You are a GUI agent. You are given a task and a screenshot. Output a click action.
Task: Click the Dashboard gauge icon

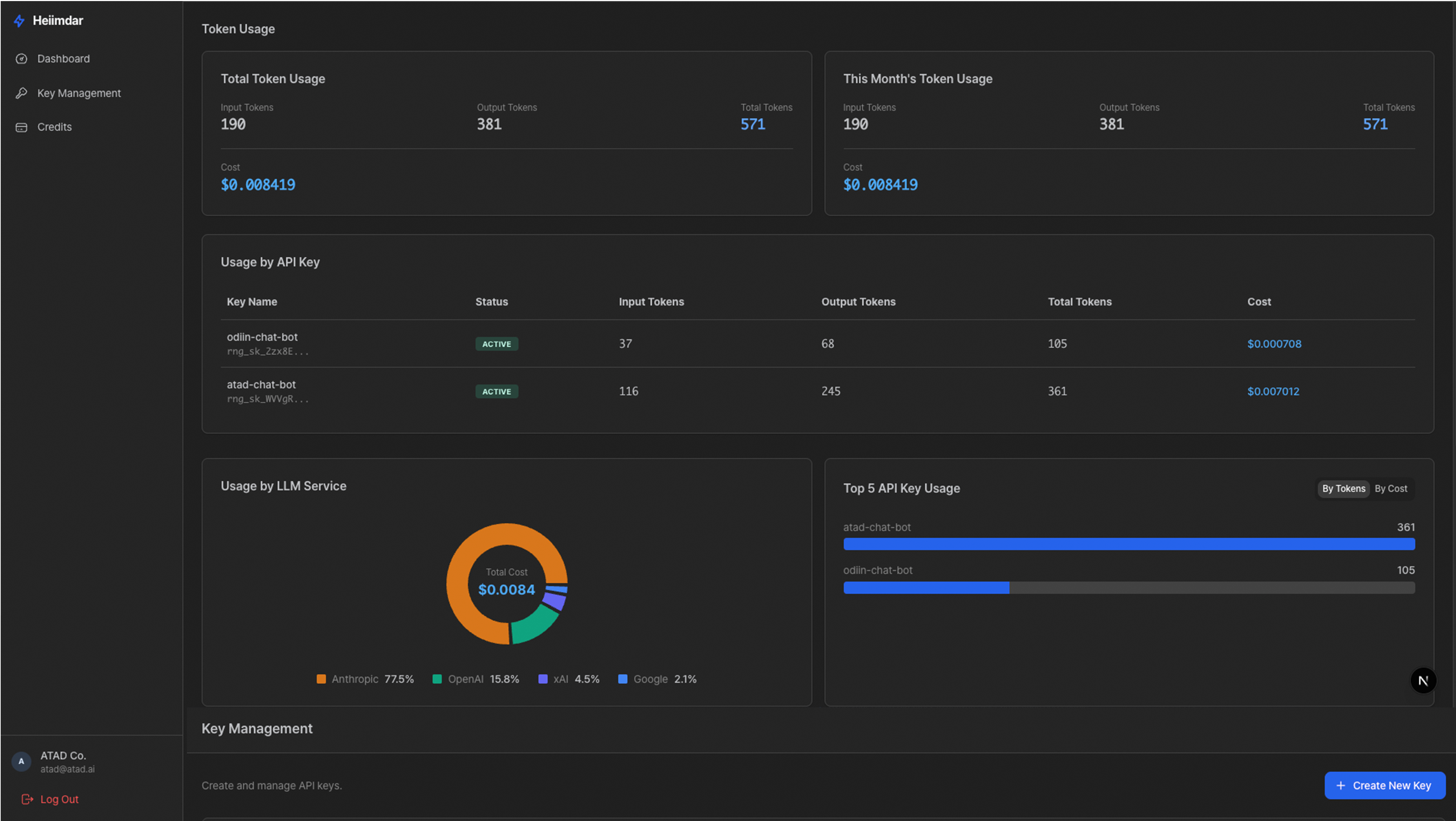pos(21,59)
